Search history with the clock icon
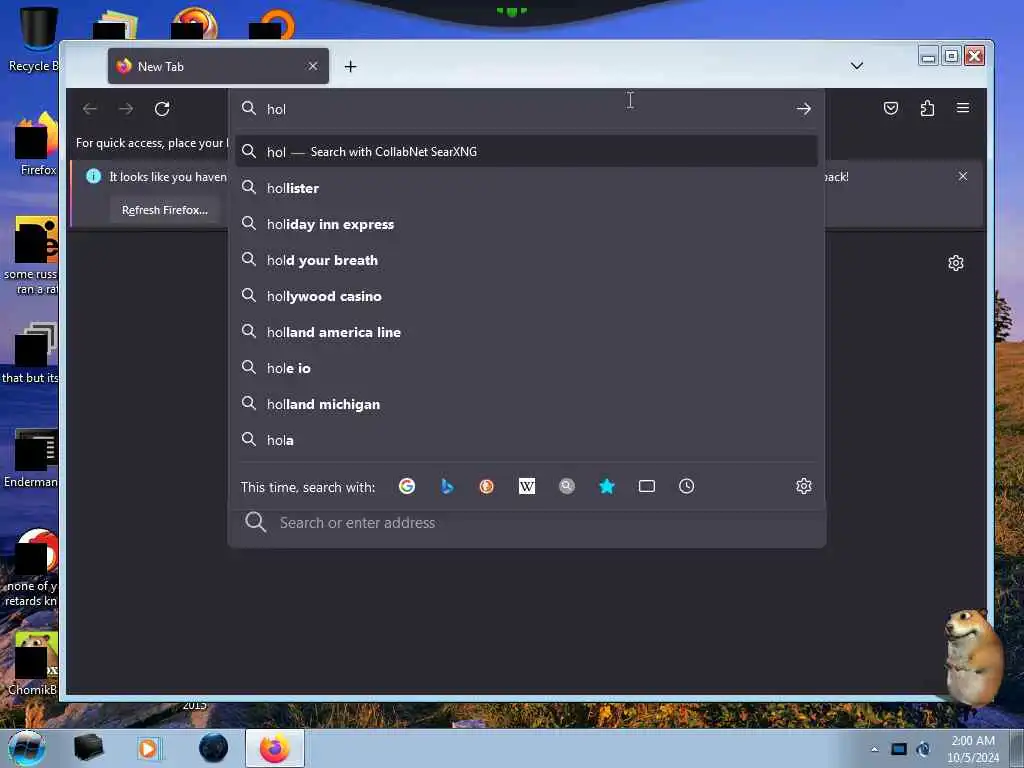 tap(686, 486)
